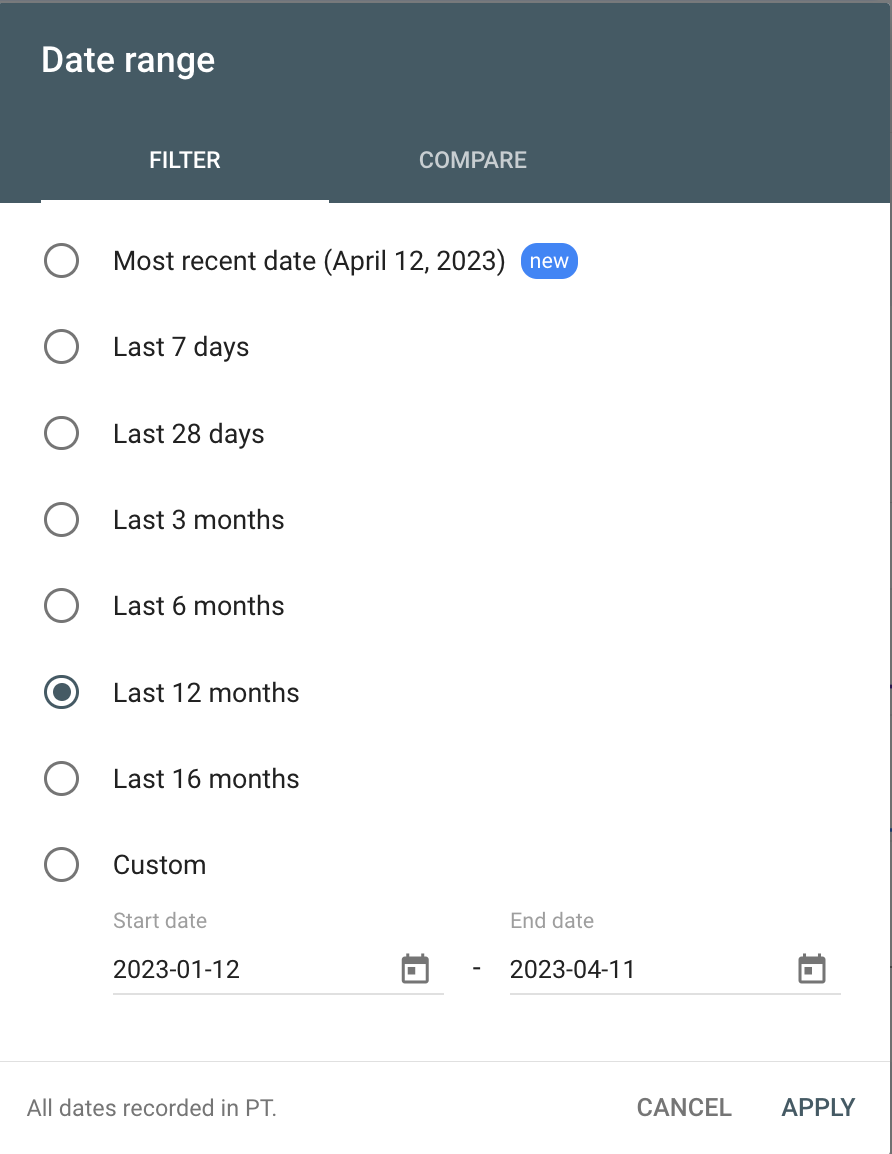Click the 'All dates recorded in PT' text

[x=151, y=1108]
